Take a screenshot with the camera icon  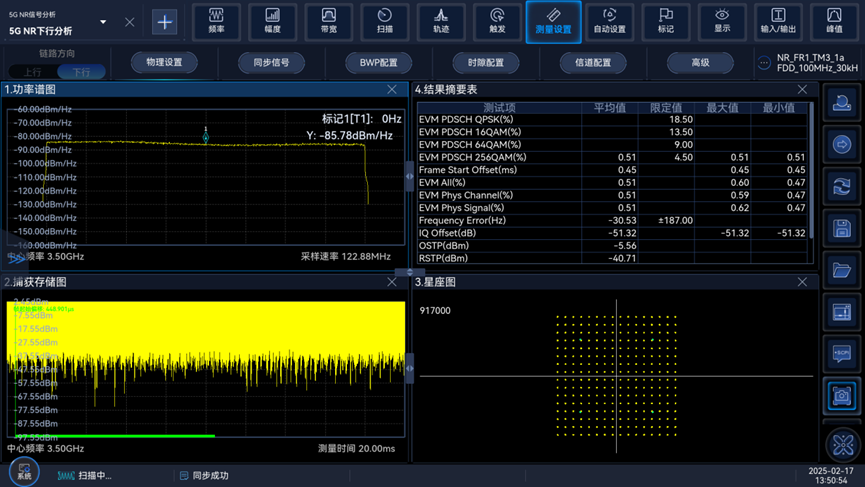[x=842, y=396]
